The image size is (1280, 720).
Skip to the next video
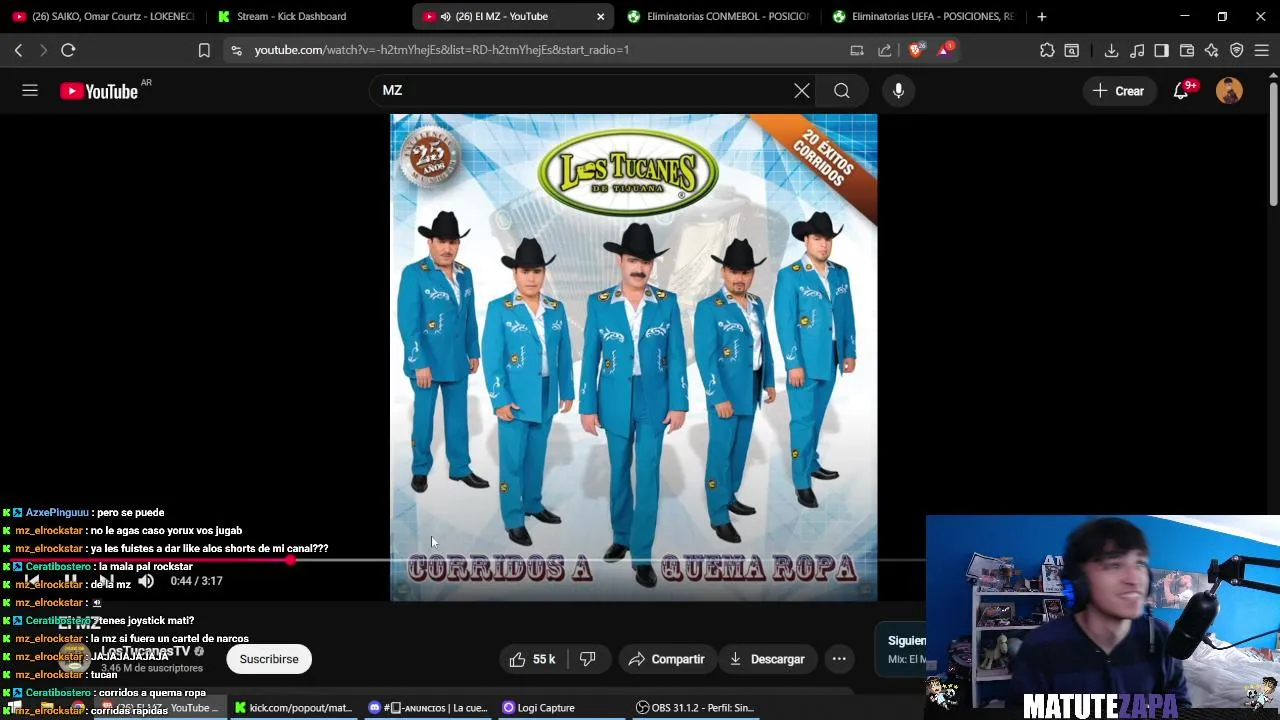coord(107,581)
